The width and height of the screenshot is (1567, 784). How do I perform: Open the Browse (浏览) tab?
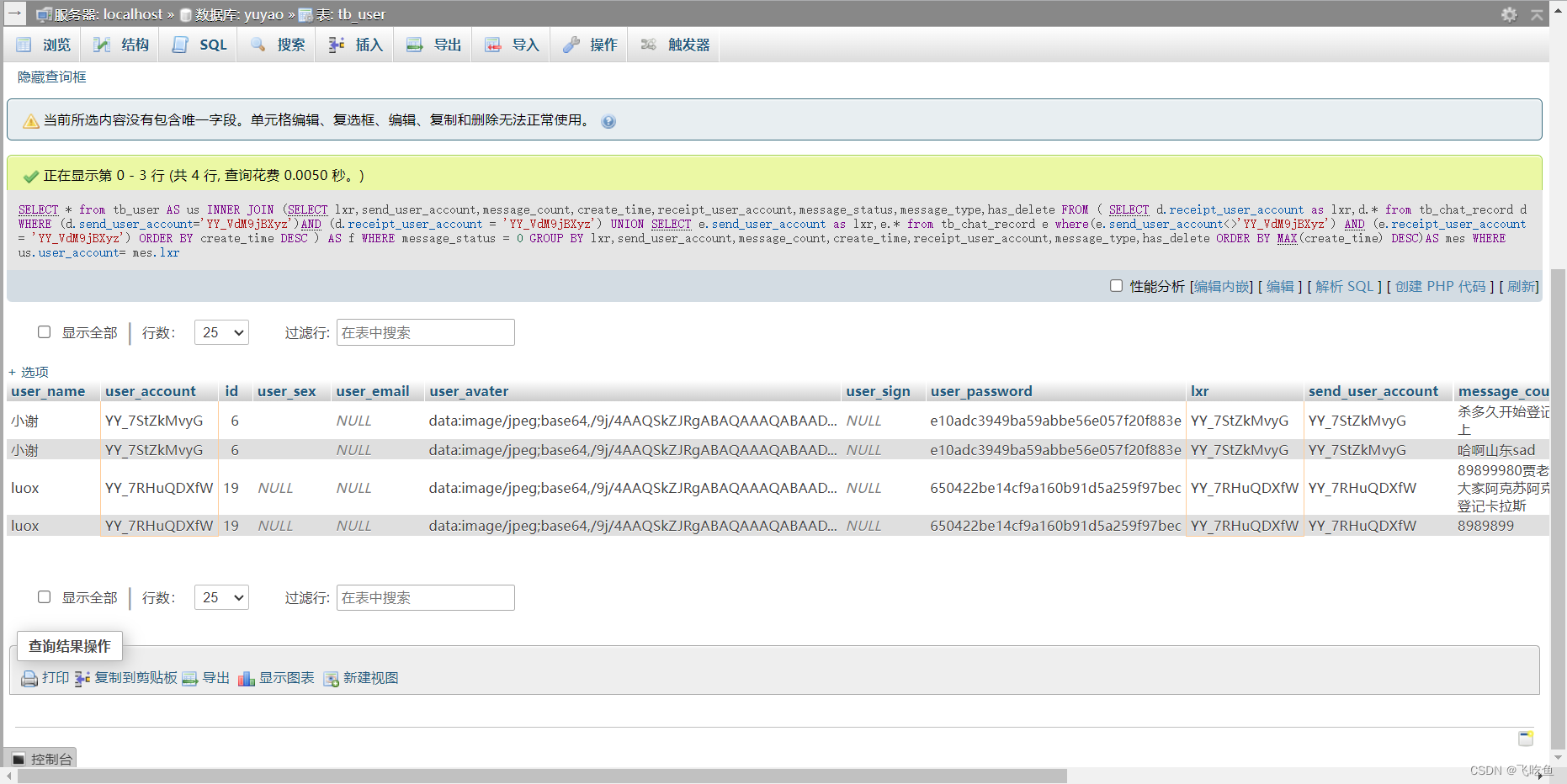[44, 45]
